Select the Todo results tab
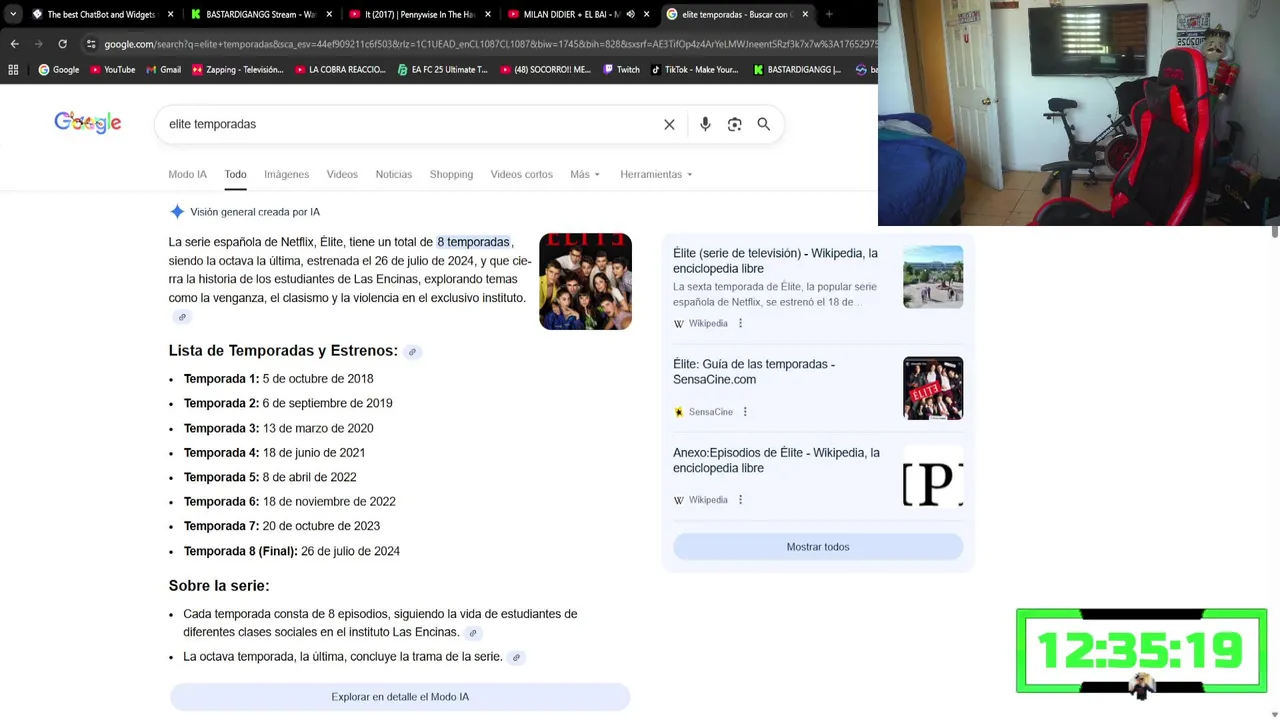 pyautogui.click(x=235, y=174)
